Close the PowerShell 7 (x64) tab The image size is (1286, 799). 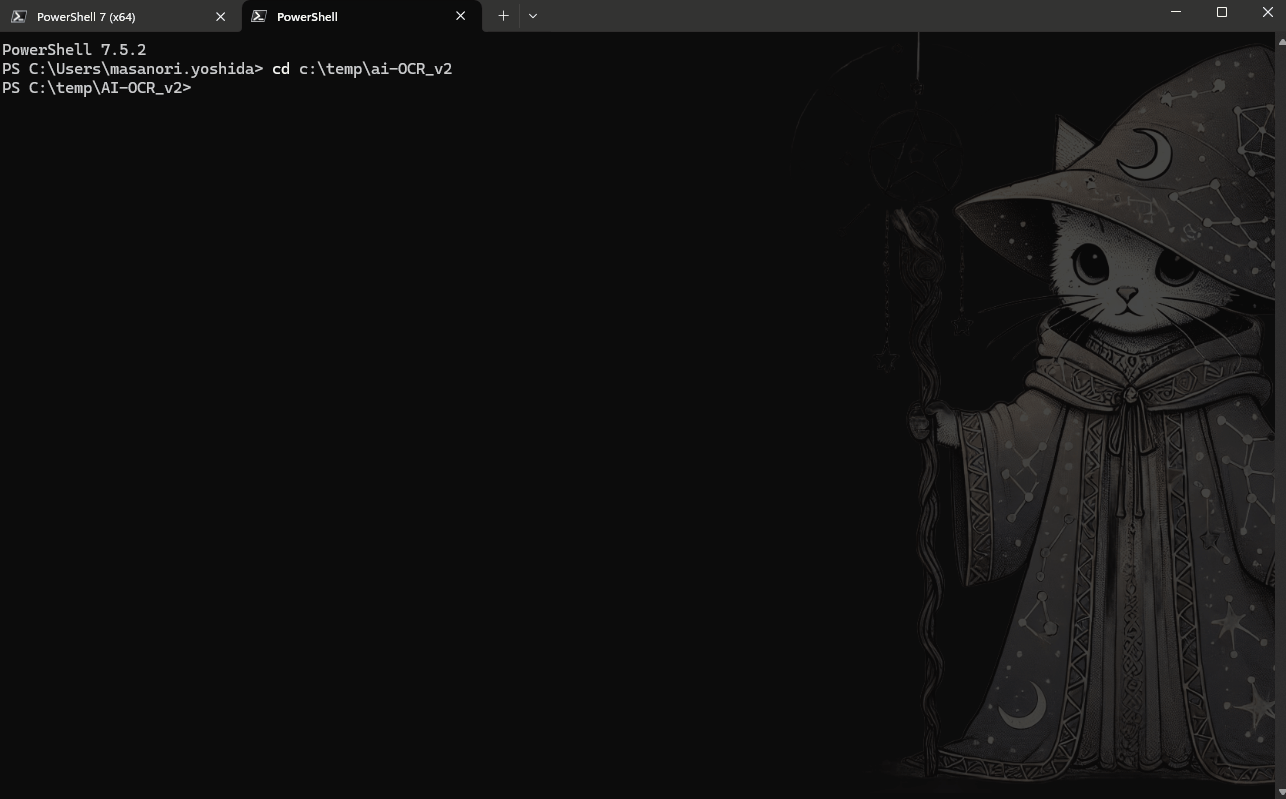click(221, 16)
